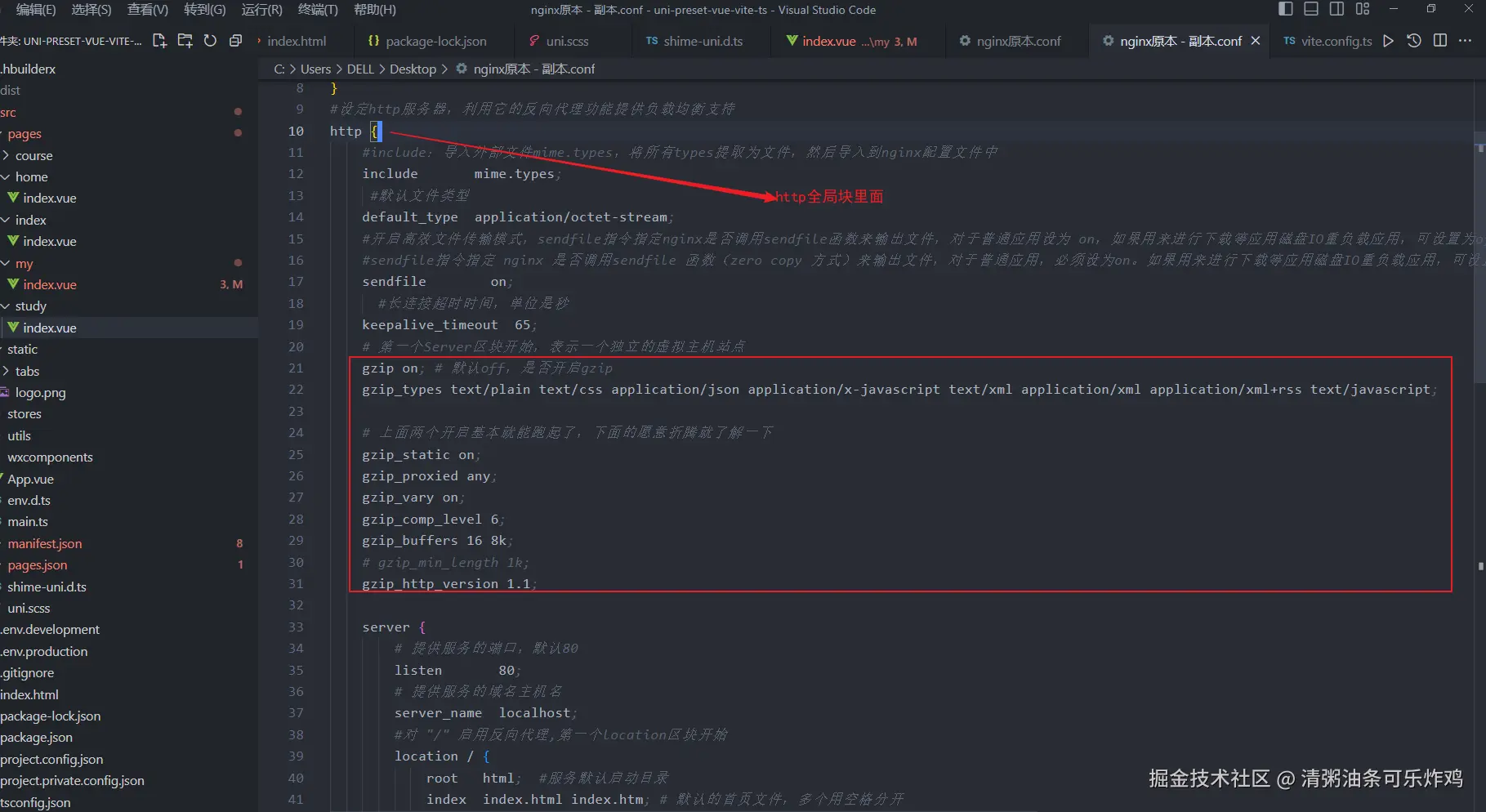Toggle primary sidebar visibility
The width and height of the screenshot is (1486, 812).
pyautogui.click(x=1285, y=9)
